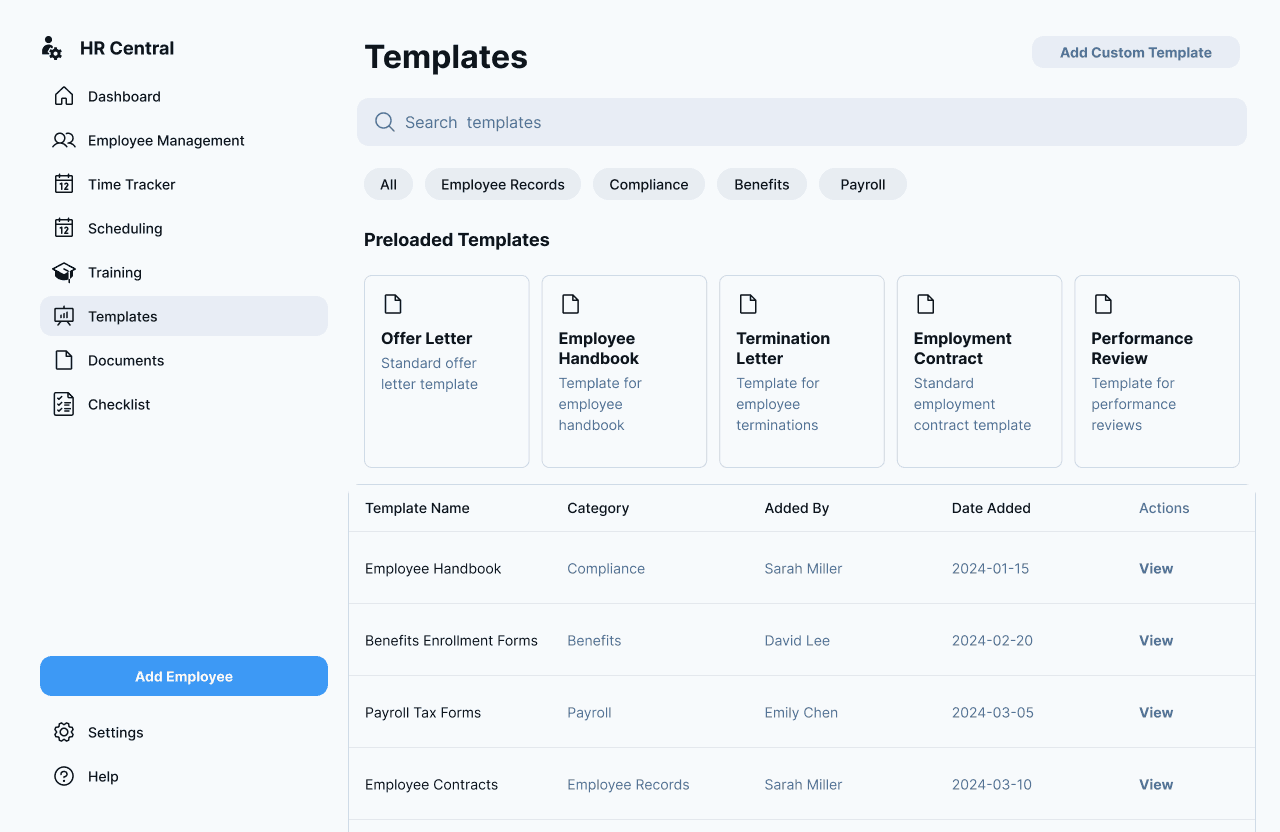This screenshot has height=832, width=1280.
Task: Open the Checklist icon in sidebar
Action: click(64, 404)
